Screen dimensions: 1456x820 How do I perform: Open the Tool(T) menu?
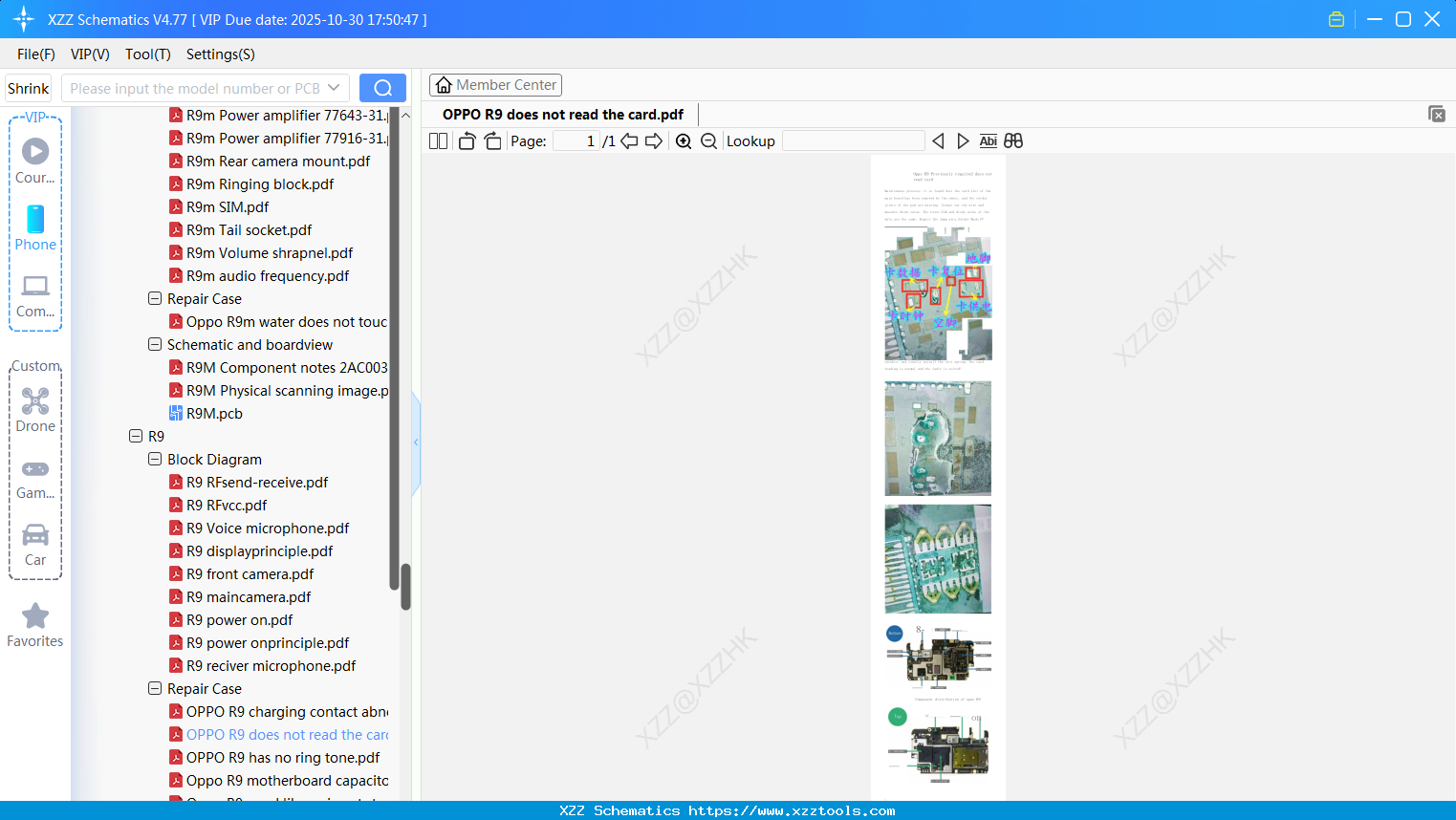coord(148,54)
